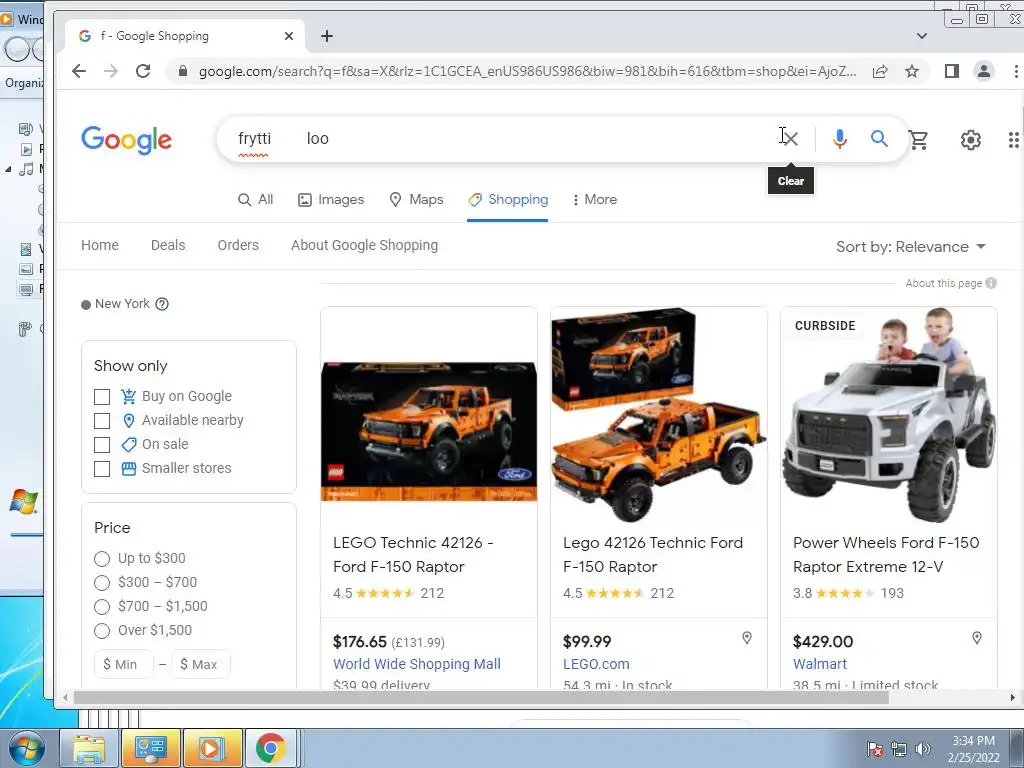Screen dimensions: 1024x768
Task: Enable Buy on Google filter
Action: (x=102, y=396)
